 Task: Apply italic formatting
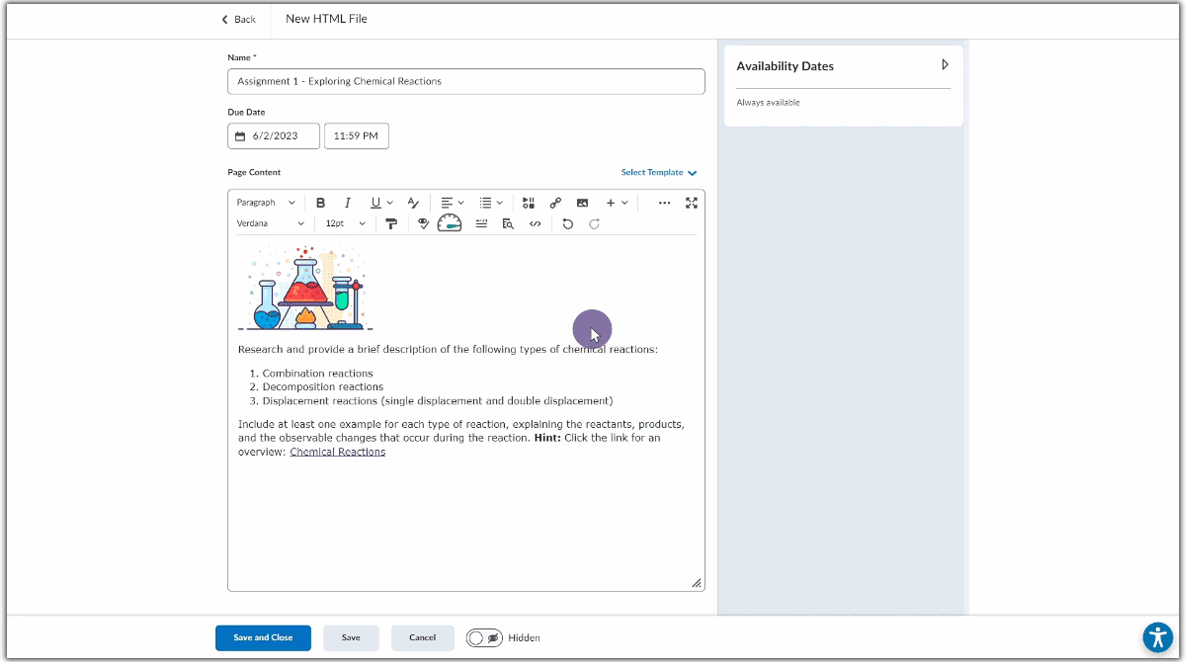[347, 203]
